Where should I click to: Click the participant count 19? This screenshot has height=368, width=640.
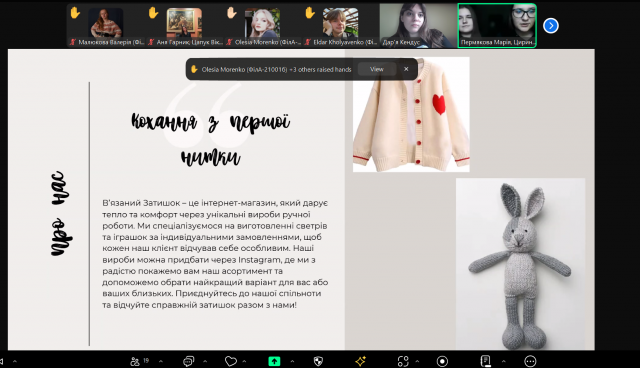(146, 361)
